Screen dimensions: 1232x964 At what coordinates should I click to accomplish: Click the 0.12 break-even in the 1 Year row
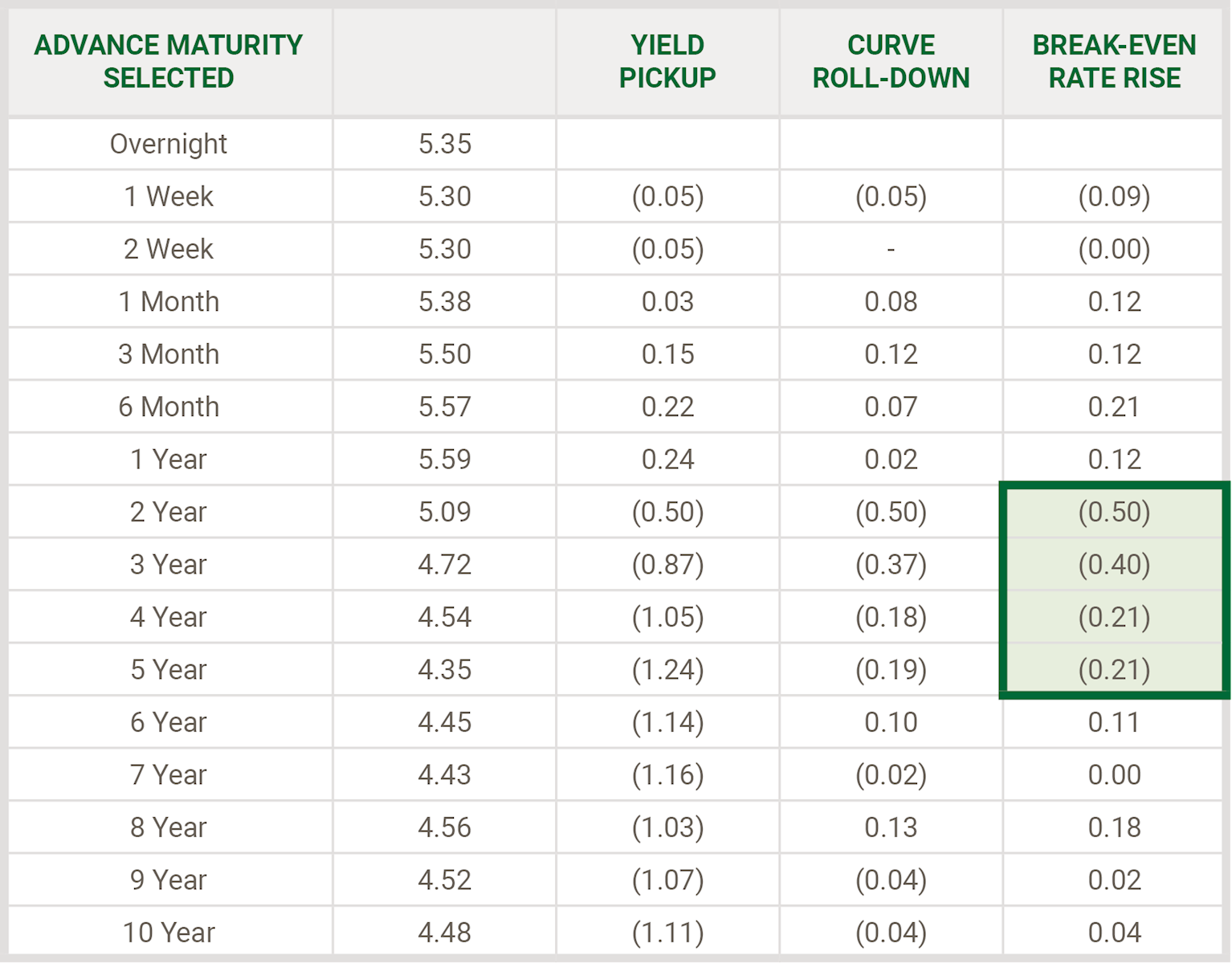click(1114, 460)
